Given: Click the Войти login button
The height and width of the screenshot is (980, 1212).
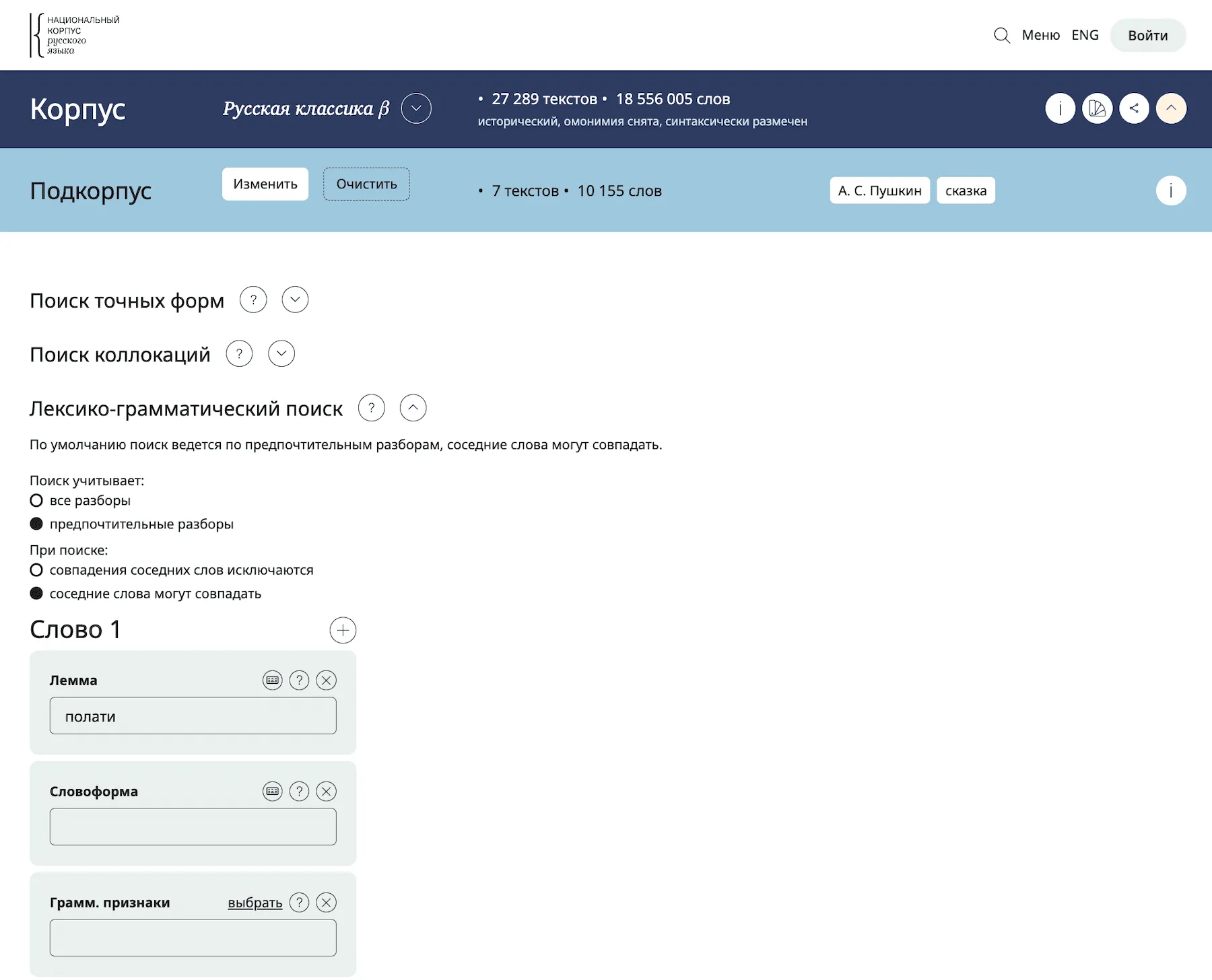Looking at the screenshot, I should pyautogui.click(x=1148, y=35).
